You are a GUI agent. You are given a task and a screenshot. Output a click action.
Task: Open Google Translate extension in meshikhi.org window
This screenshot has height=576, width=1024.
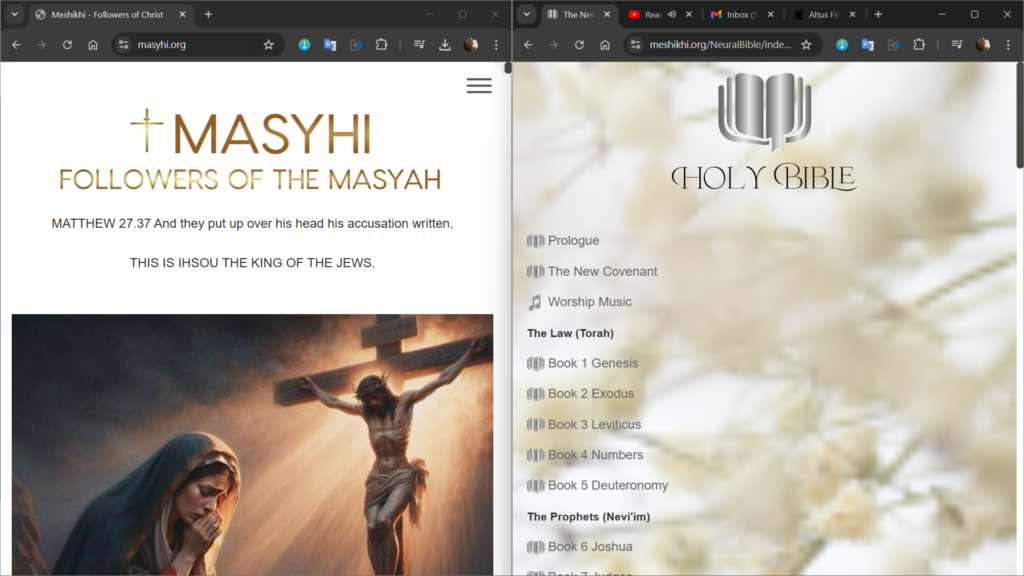(867, 45)
